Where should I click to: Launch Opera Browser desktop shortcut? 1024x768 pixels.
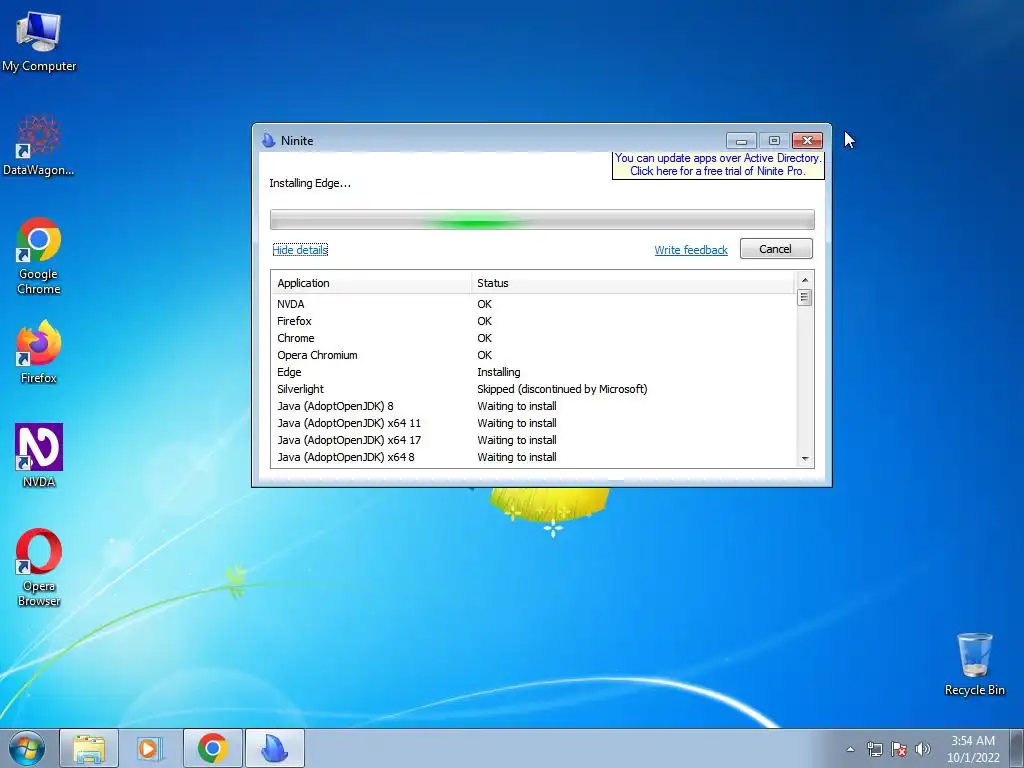[39, 567]
